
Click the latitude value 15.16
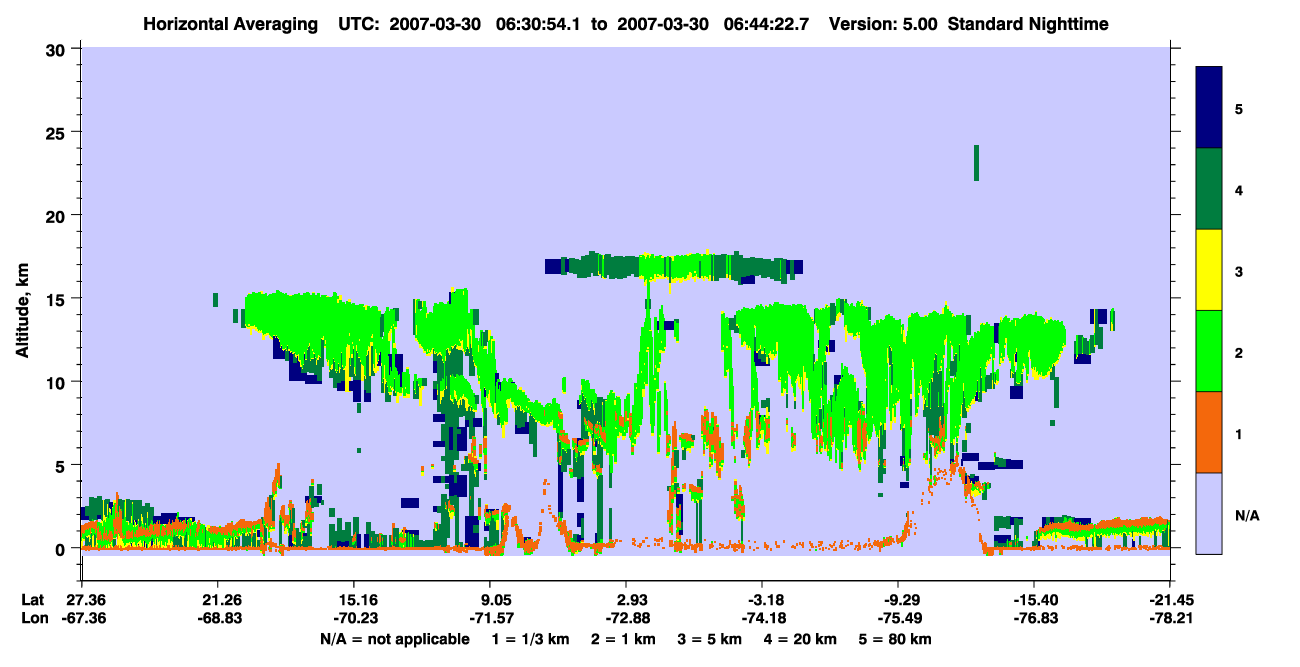tap(354, 600)
